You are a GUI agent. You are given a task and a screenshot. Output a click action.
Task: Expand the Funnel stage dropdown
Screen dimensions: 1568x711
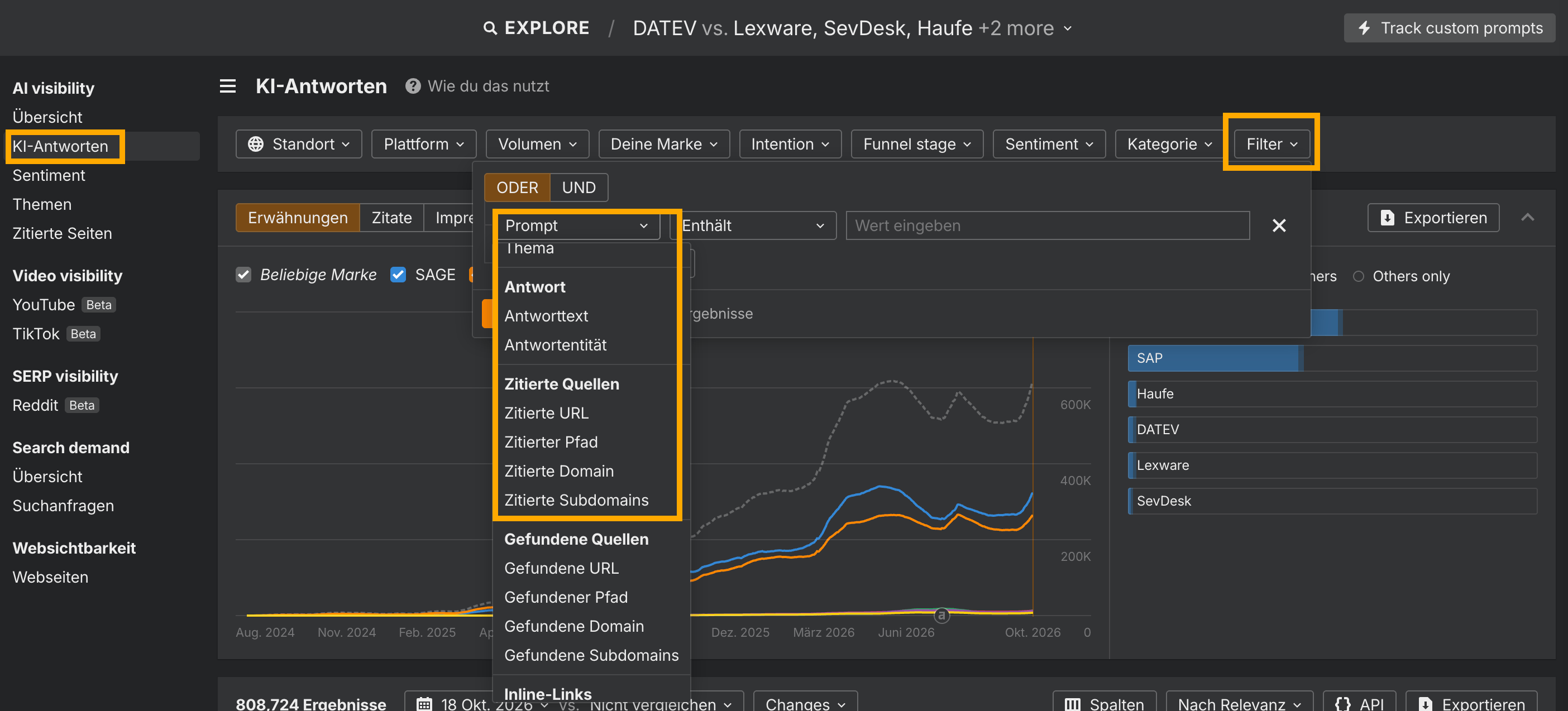click(x=917, y=144)
